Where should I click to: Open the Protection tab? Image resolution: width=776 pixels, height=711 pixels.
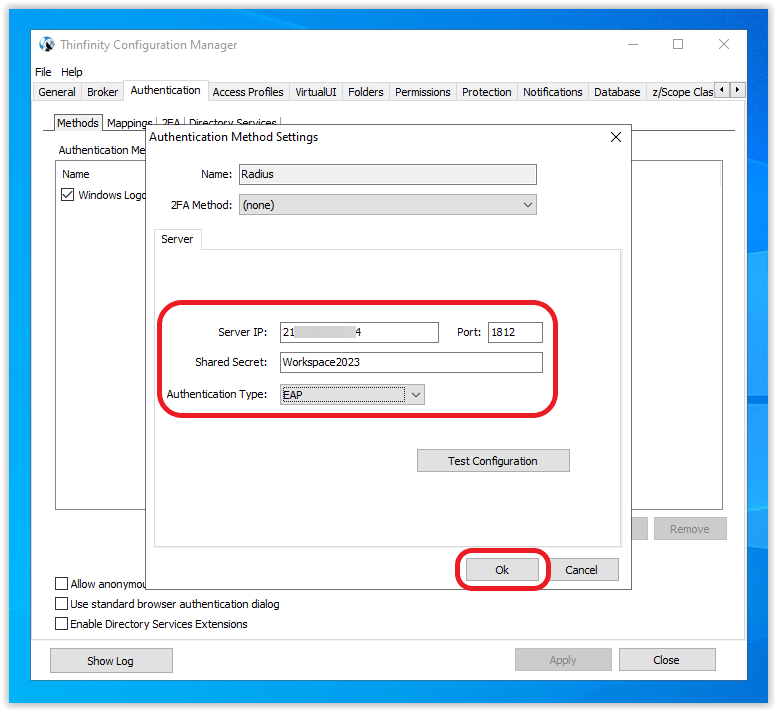[x=486, y=92]
